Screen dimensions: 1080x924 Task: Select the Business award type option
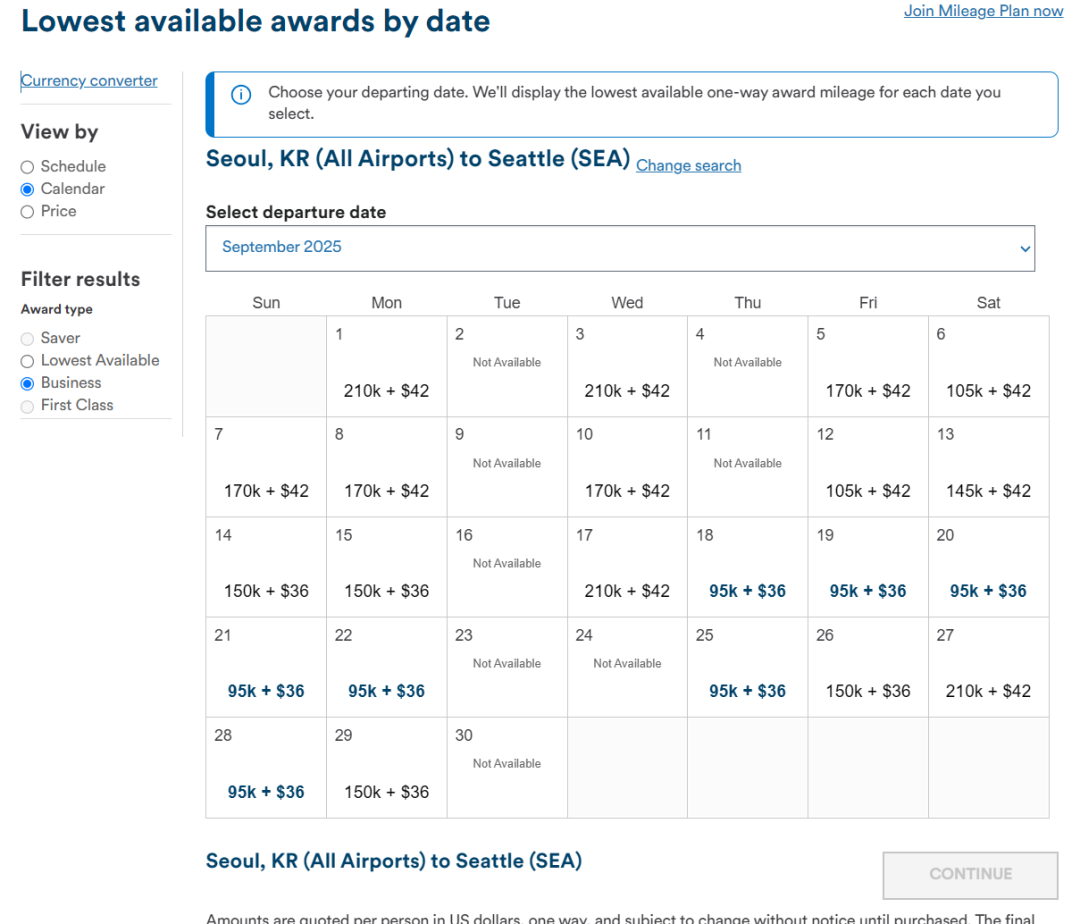pos(28,383)
